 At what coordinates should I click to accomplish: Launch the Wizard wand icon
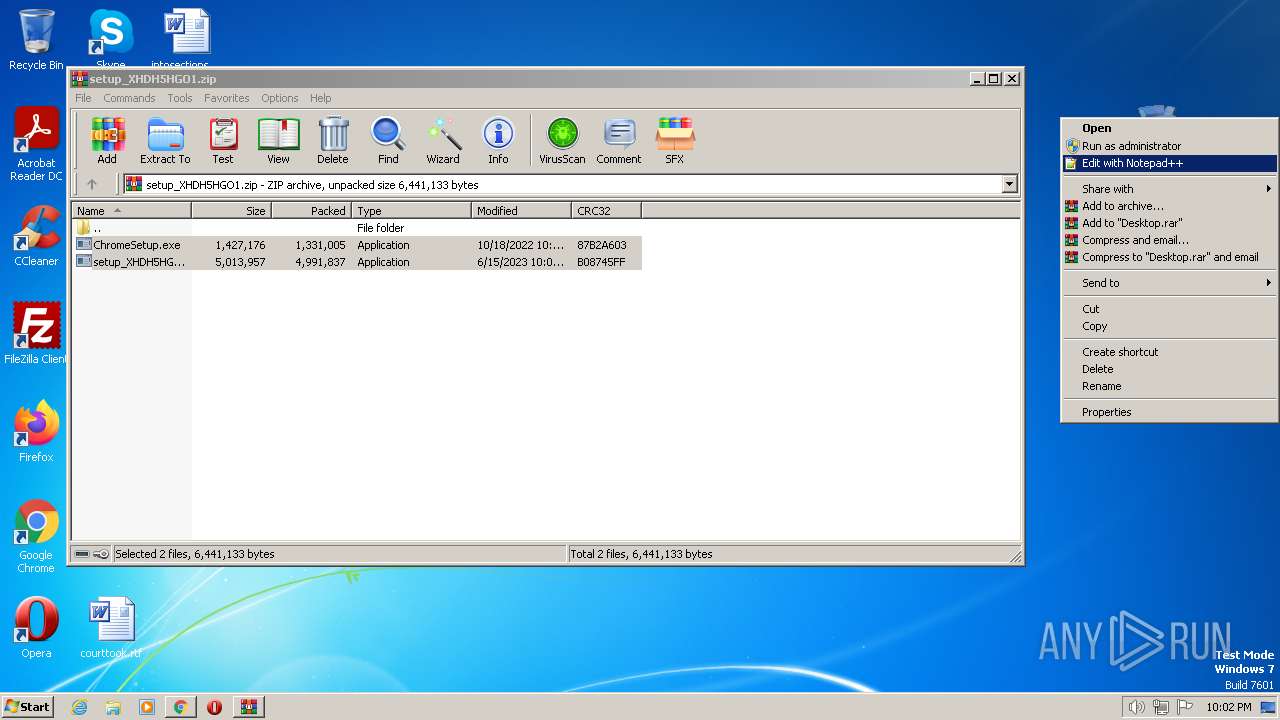pyautogui.click(x=443, y=140)
